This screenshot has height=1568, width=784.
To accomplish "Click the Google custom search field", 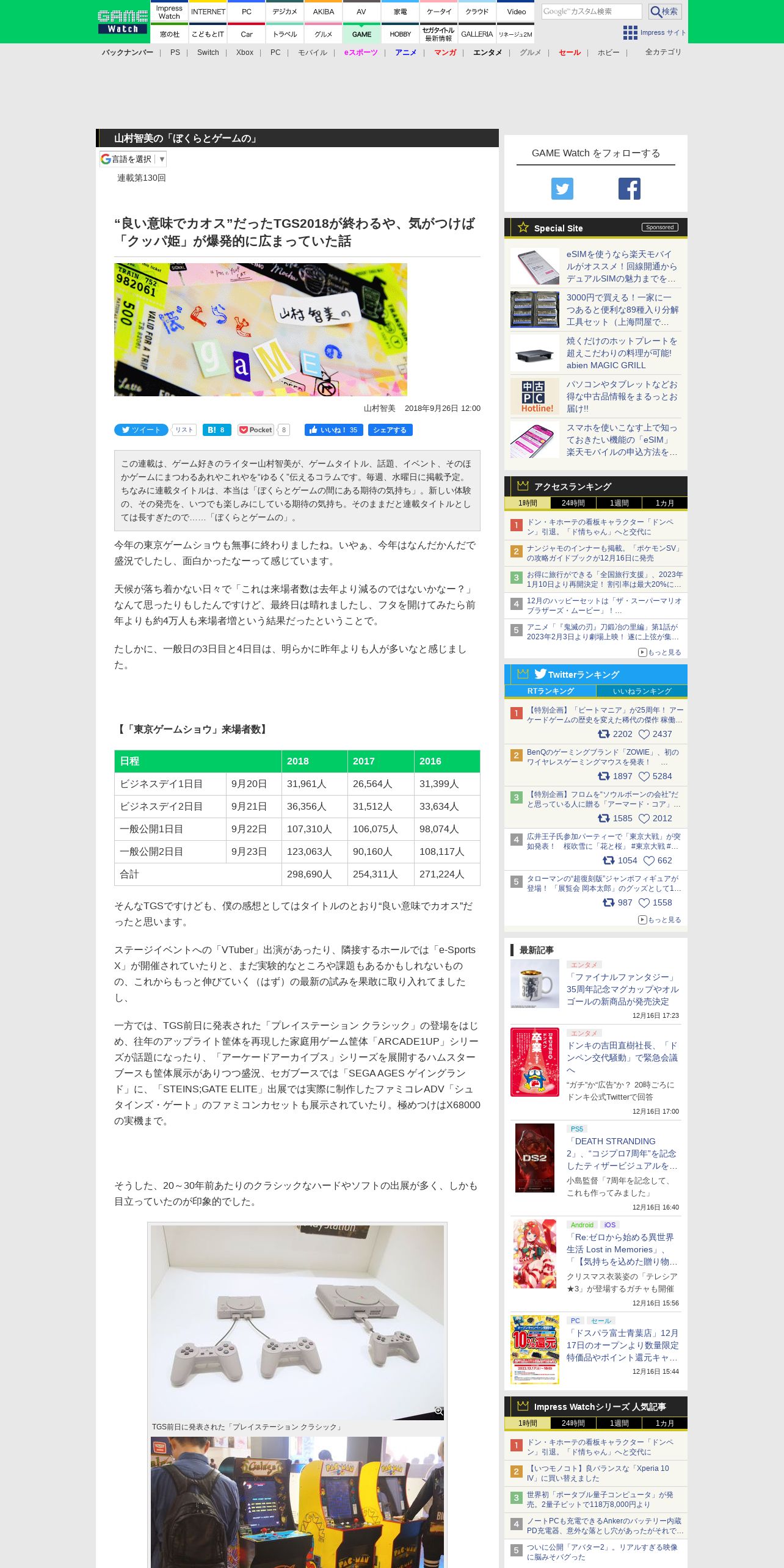I will [592, 12].
